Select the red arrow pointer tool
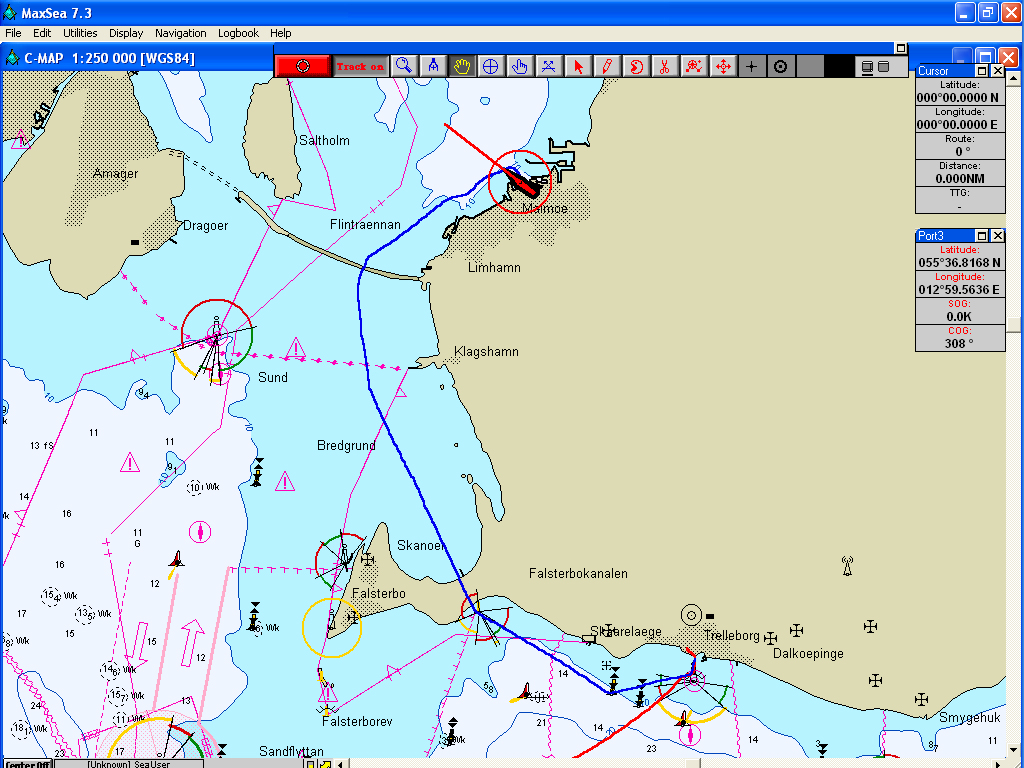Viewport: 1024px width, 768px height. point(577,66)
